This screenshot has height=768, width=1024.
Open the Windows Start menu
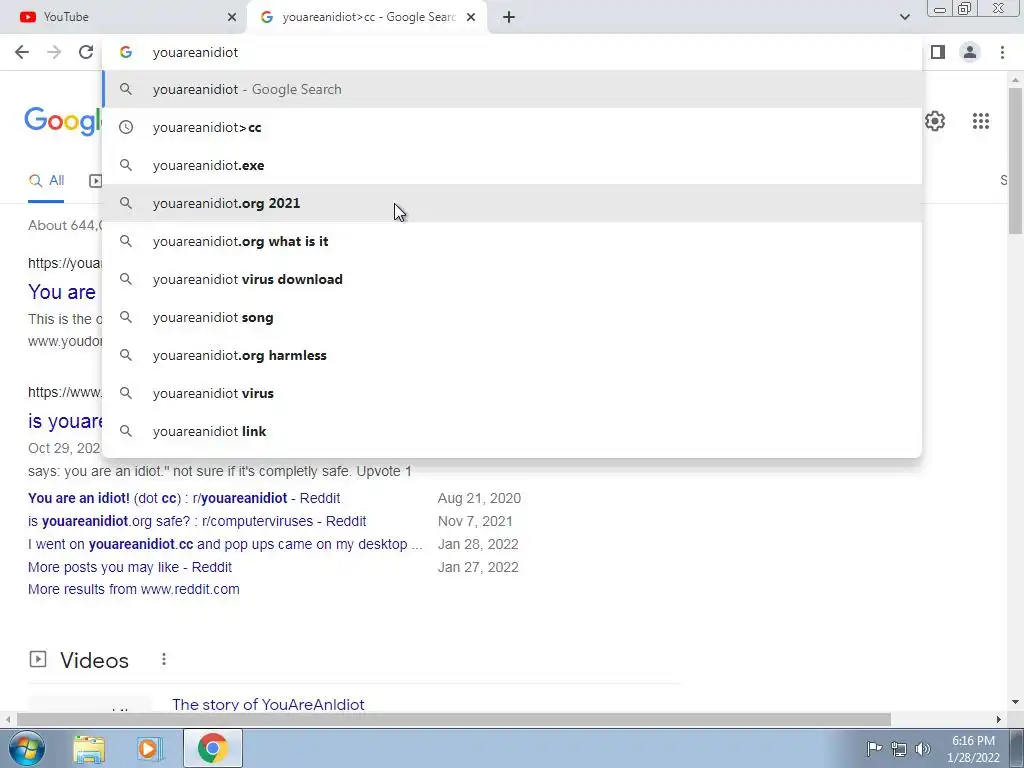coord(26,748)
